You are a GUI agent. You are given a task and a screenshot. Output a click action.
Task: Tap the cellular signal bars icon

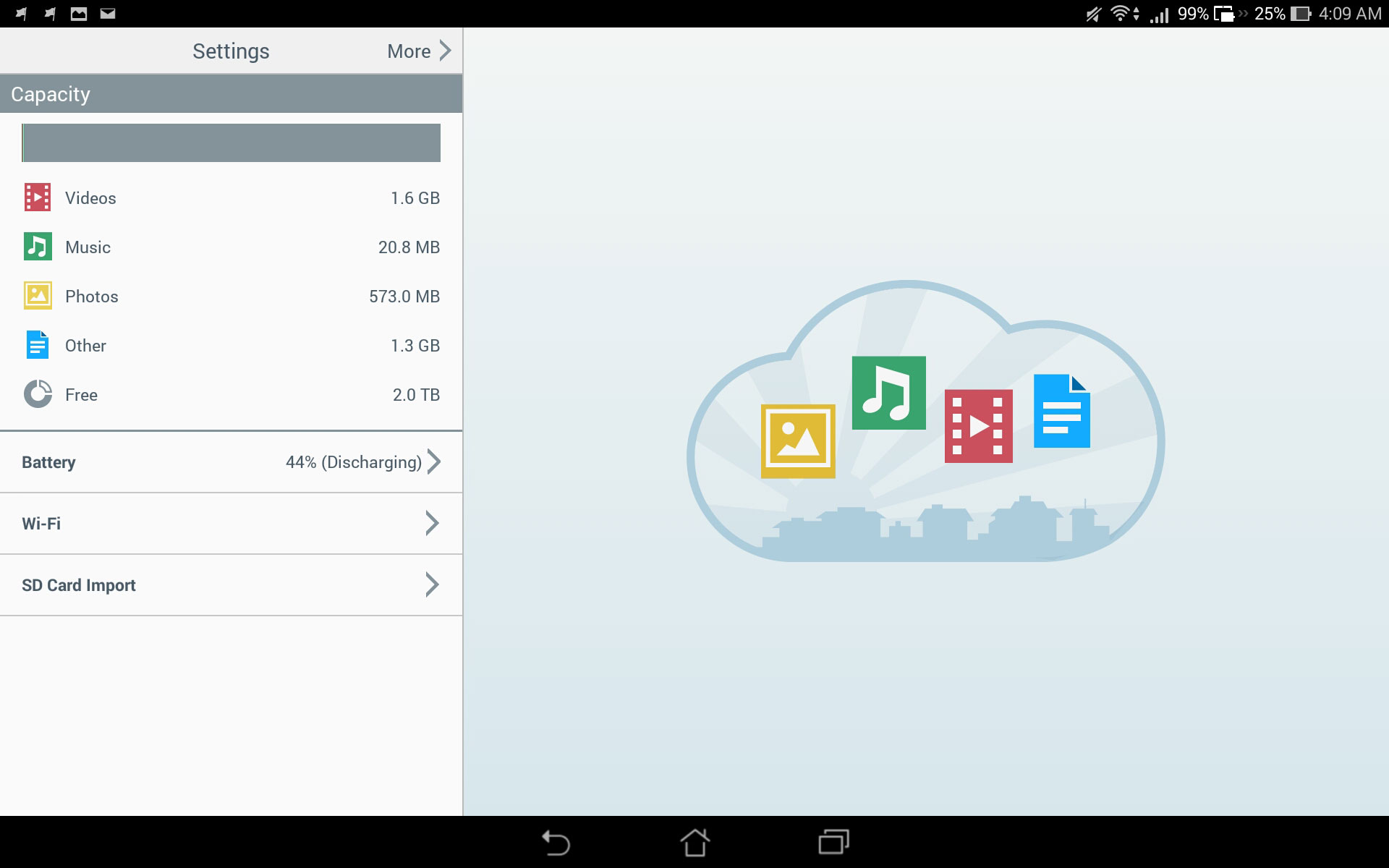[x=1160, y=14]
